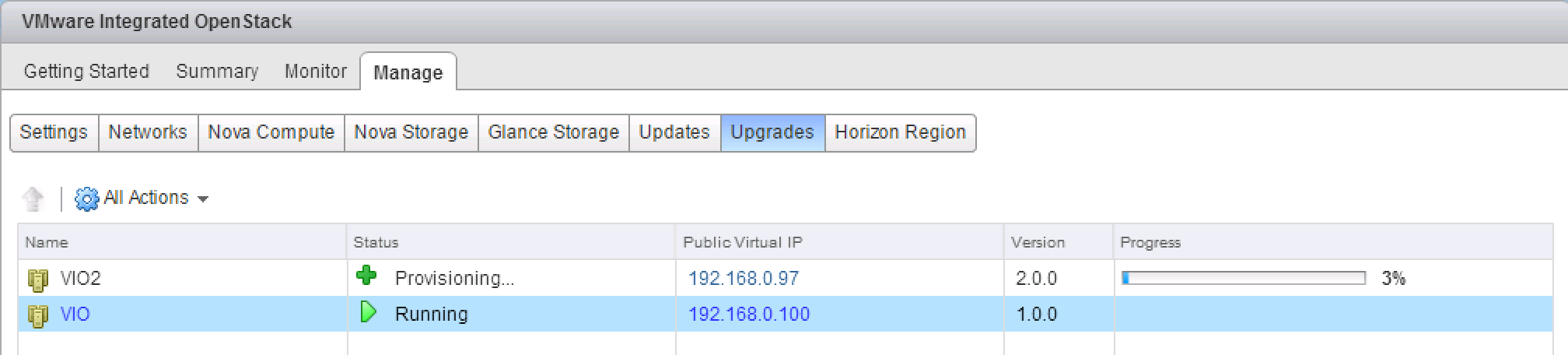The width and height of the screenshot is (1568, 355).
Task: Sort by the Status column header
Action: pos(376,242)
